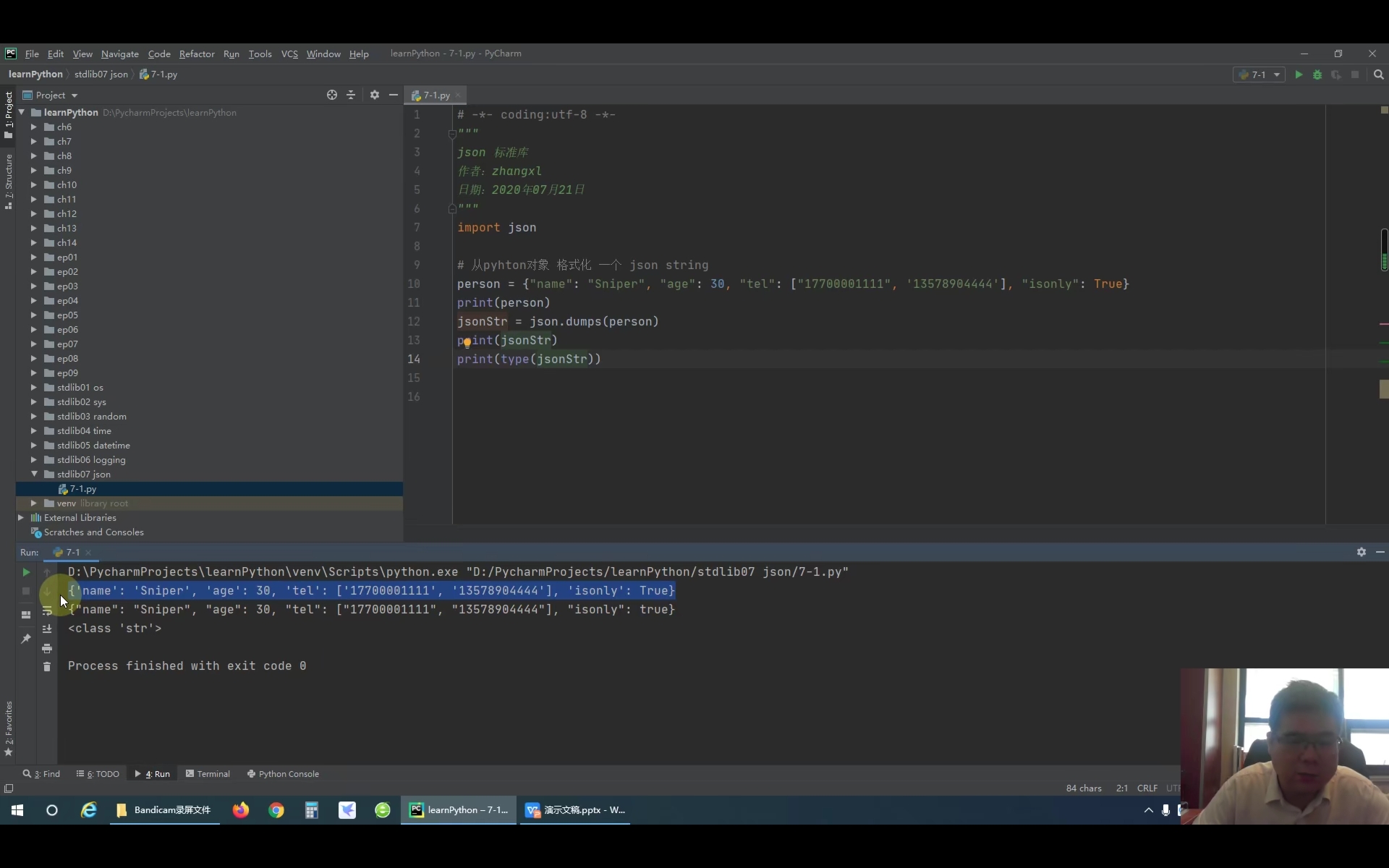The image size is (1389, 868).
Task: Rerun script using Run panel play icon
Action: (x=26, y=572)
